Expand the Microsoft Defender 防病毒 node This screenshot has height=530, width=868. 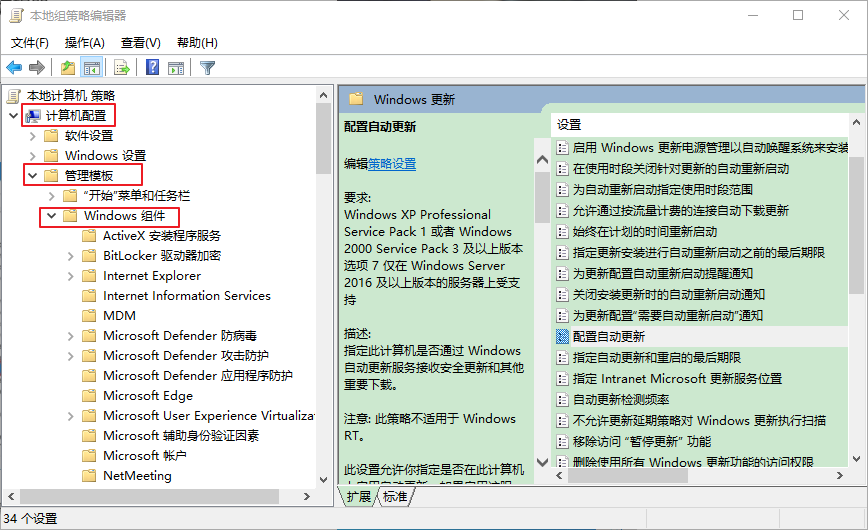pyautogui.click(x=70, y=336)
